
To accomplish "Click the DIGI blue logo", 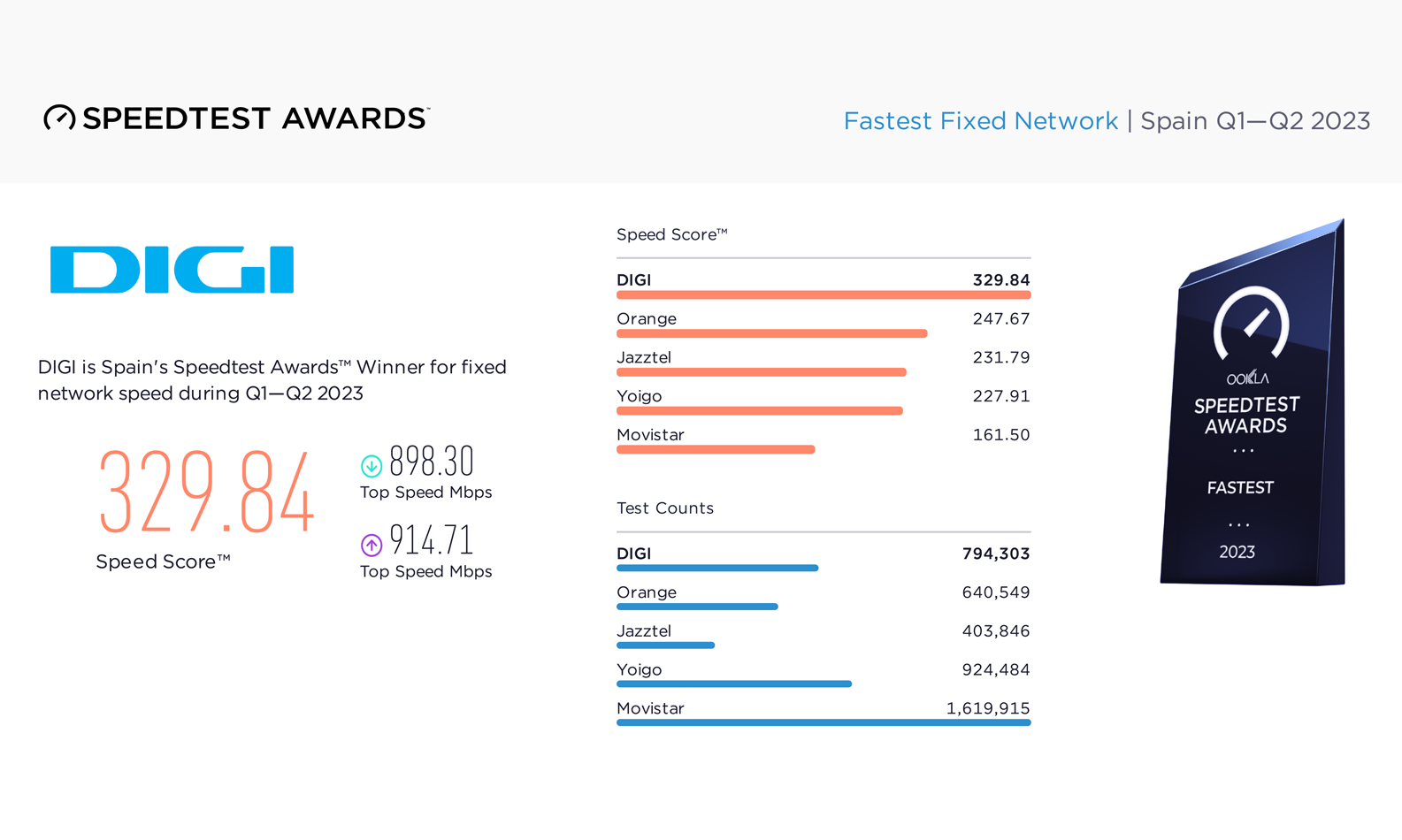I will click(172, 269).
